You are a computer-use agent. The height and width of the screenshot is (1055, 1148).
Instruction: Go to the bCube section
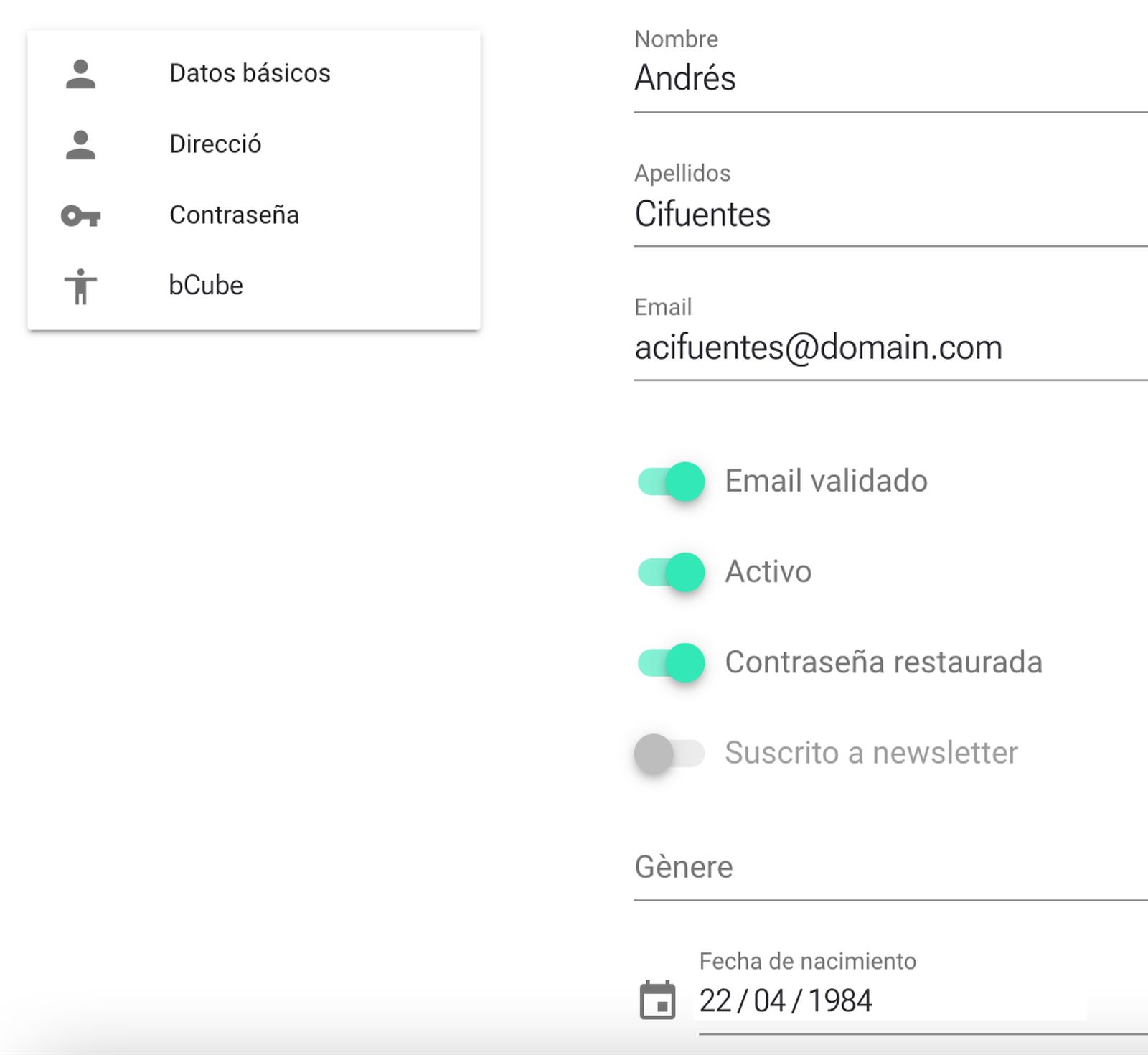pyautogui.click(x=205, y=285)
